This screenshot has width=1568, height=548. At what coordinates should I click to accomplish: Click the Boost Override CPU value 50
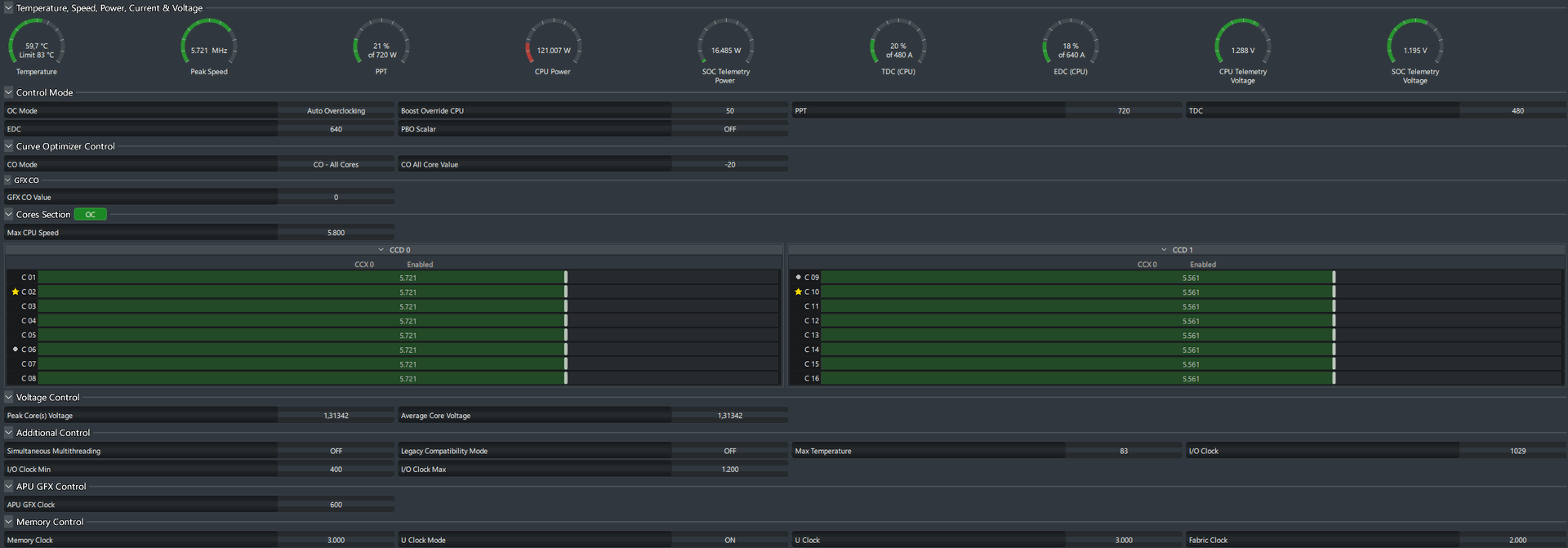coord(730,111)
